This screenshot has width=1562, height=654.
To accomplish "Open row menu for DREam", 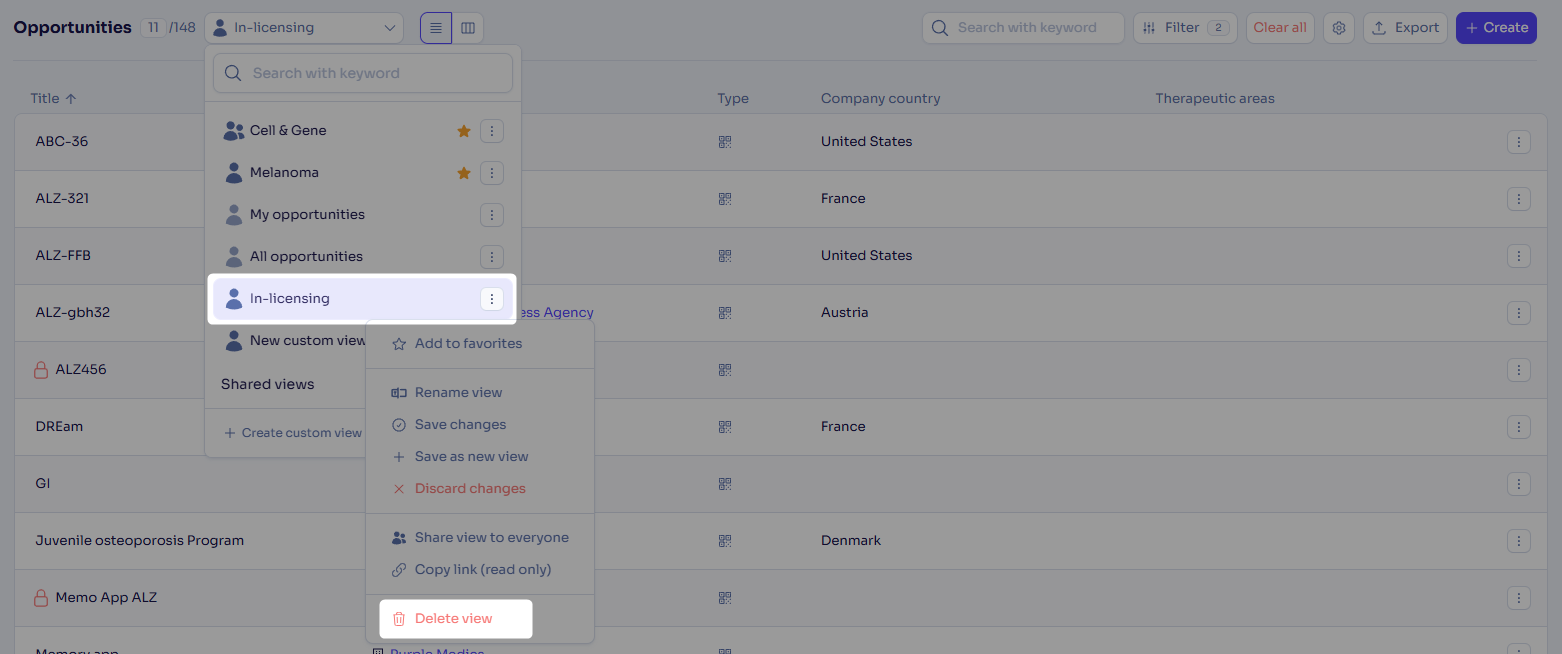I will coord(1519,427).
